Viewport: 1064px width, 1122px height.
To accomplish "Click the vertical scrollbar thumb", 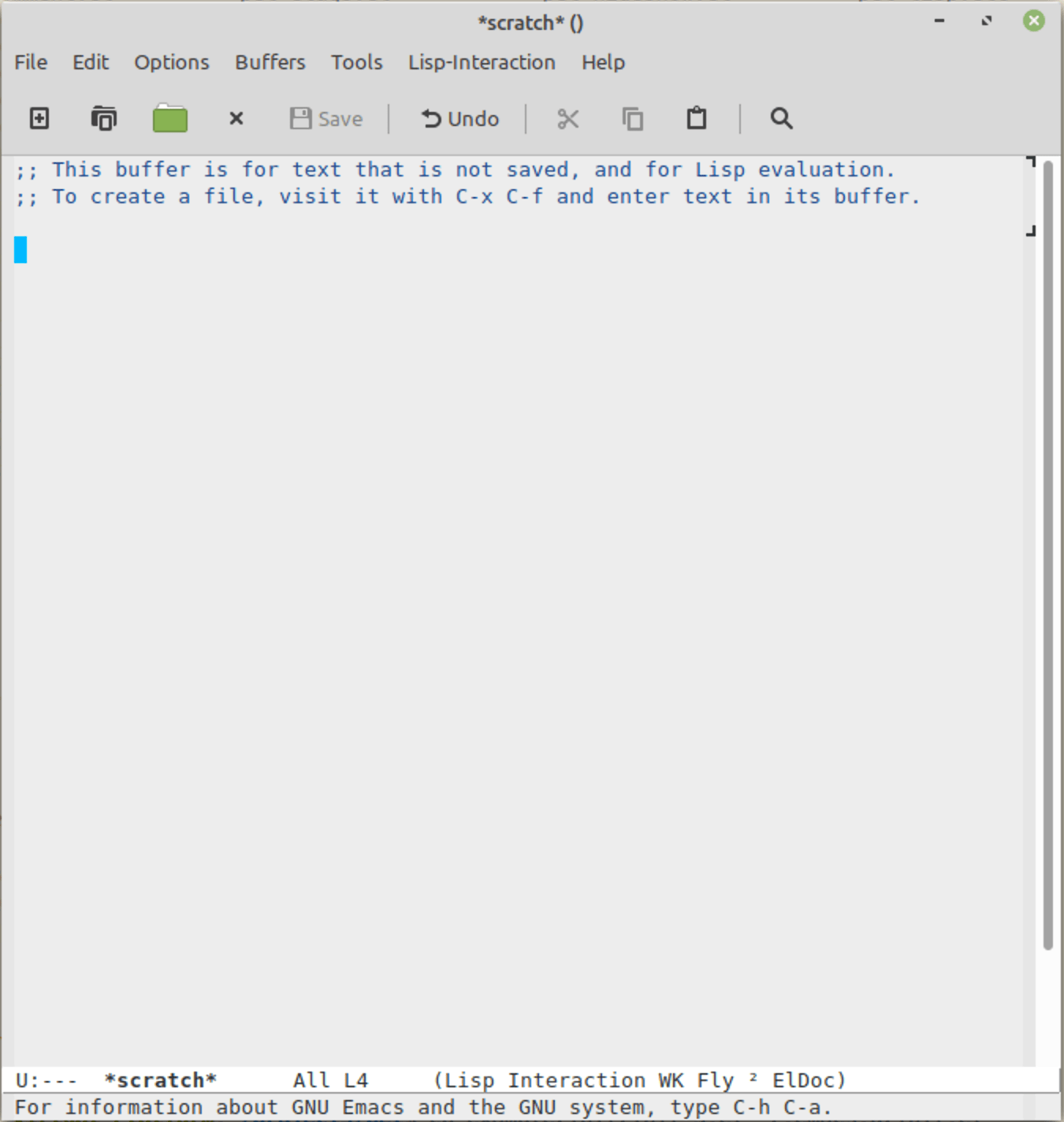I will [1048, 555].
